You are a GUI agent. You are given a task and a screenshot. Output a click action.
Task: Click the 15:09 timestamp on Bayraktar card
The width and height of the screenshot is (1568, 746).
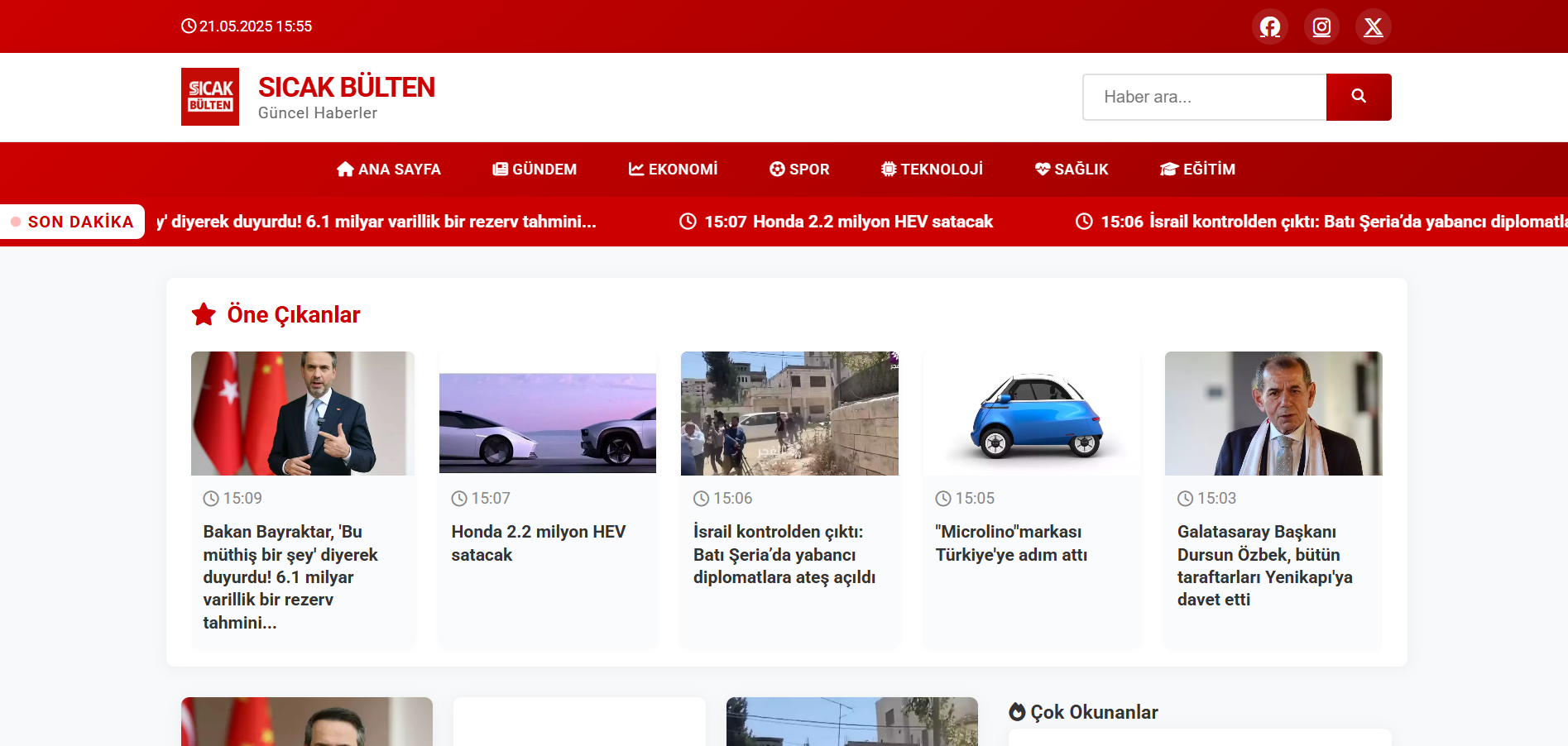coord(233,499)
